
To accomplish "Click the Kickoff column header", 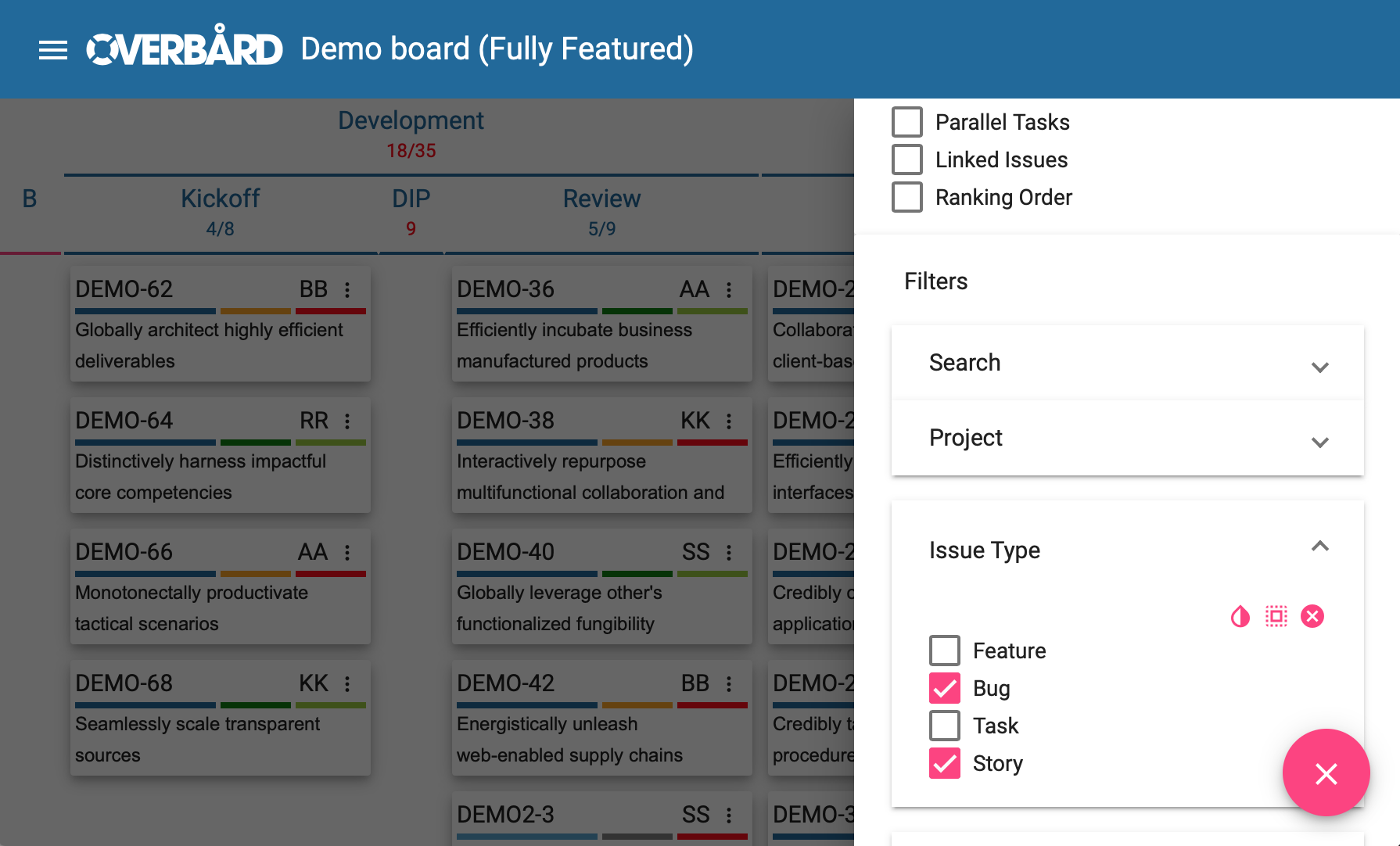I will [220, 199].
